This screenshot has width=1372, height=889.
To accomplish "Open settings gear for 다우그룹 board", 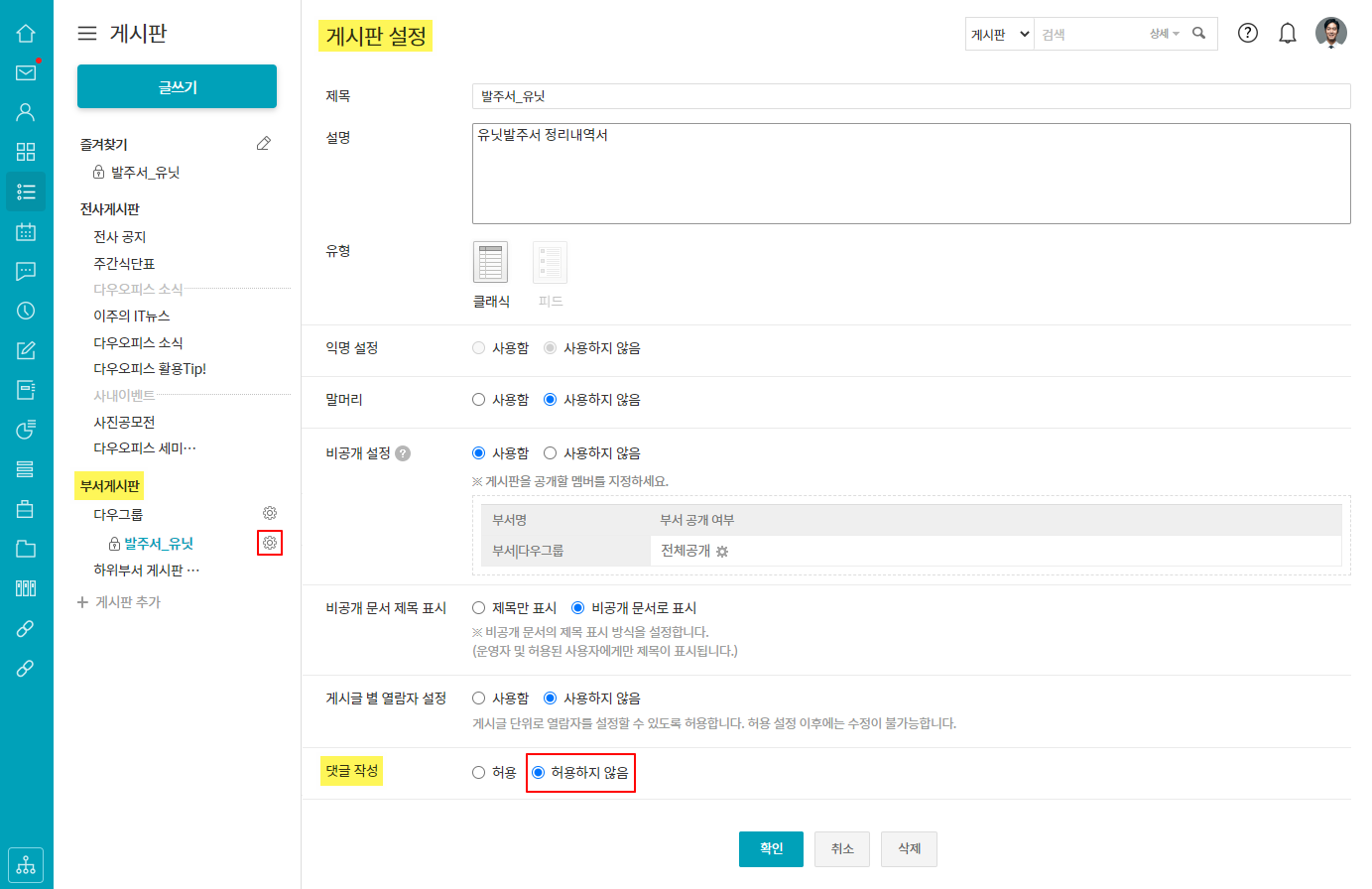I will [270, 513].
